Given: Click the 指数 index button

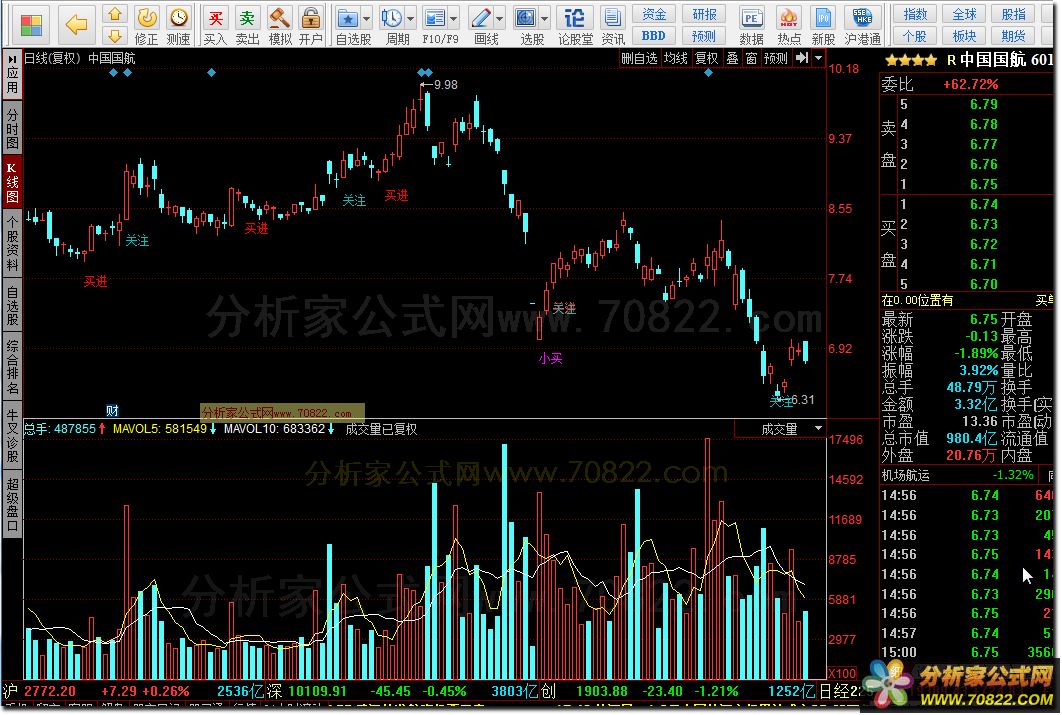Looking at the screenshot, I should [916, 14].
